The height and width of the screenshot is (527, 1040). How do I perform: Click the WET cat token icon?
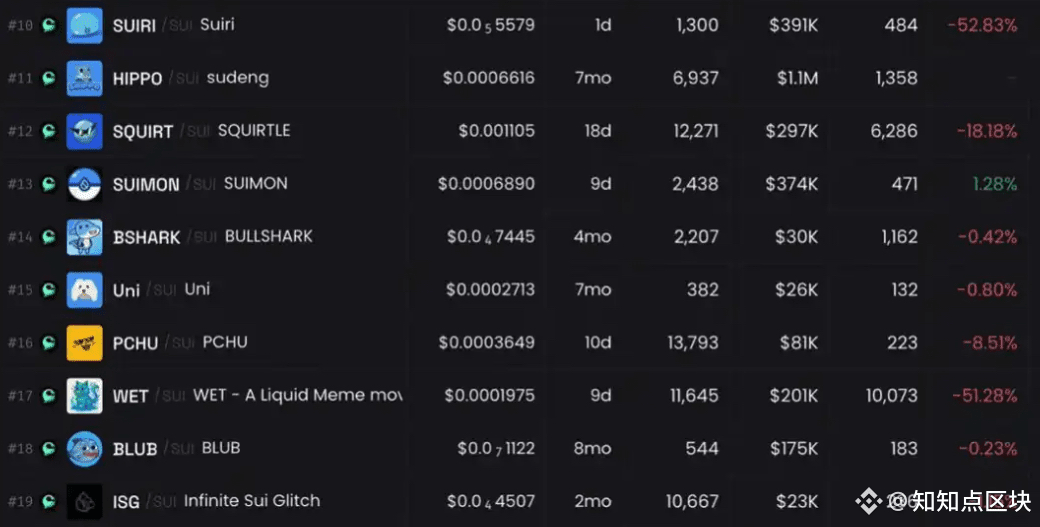tap(84, 396)
